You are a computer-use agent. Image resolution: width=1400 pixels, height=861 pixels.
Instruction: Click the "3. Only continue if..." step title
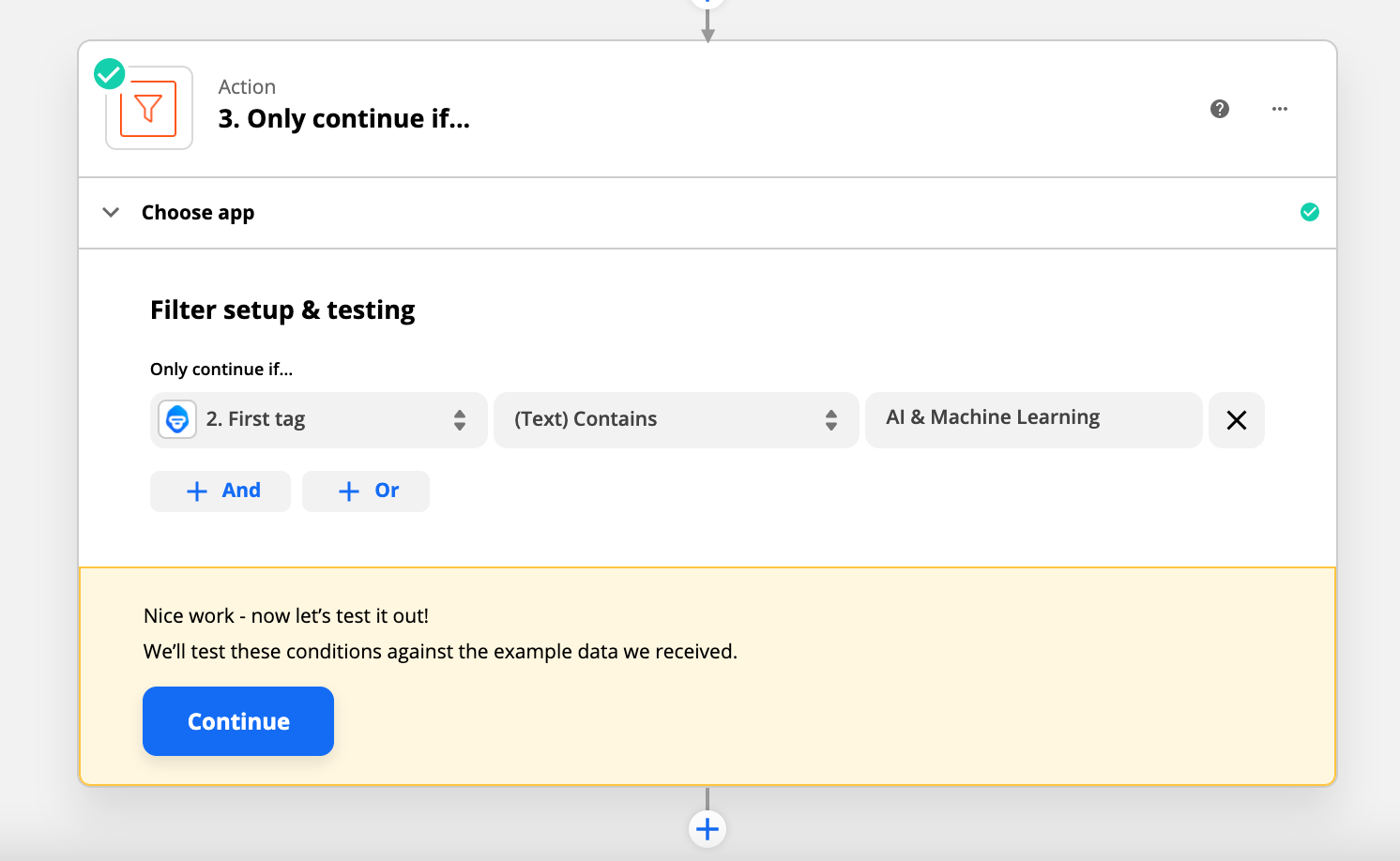tap(344, 119)
